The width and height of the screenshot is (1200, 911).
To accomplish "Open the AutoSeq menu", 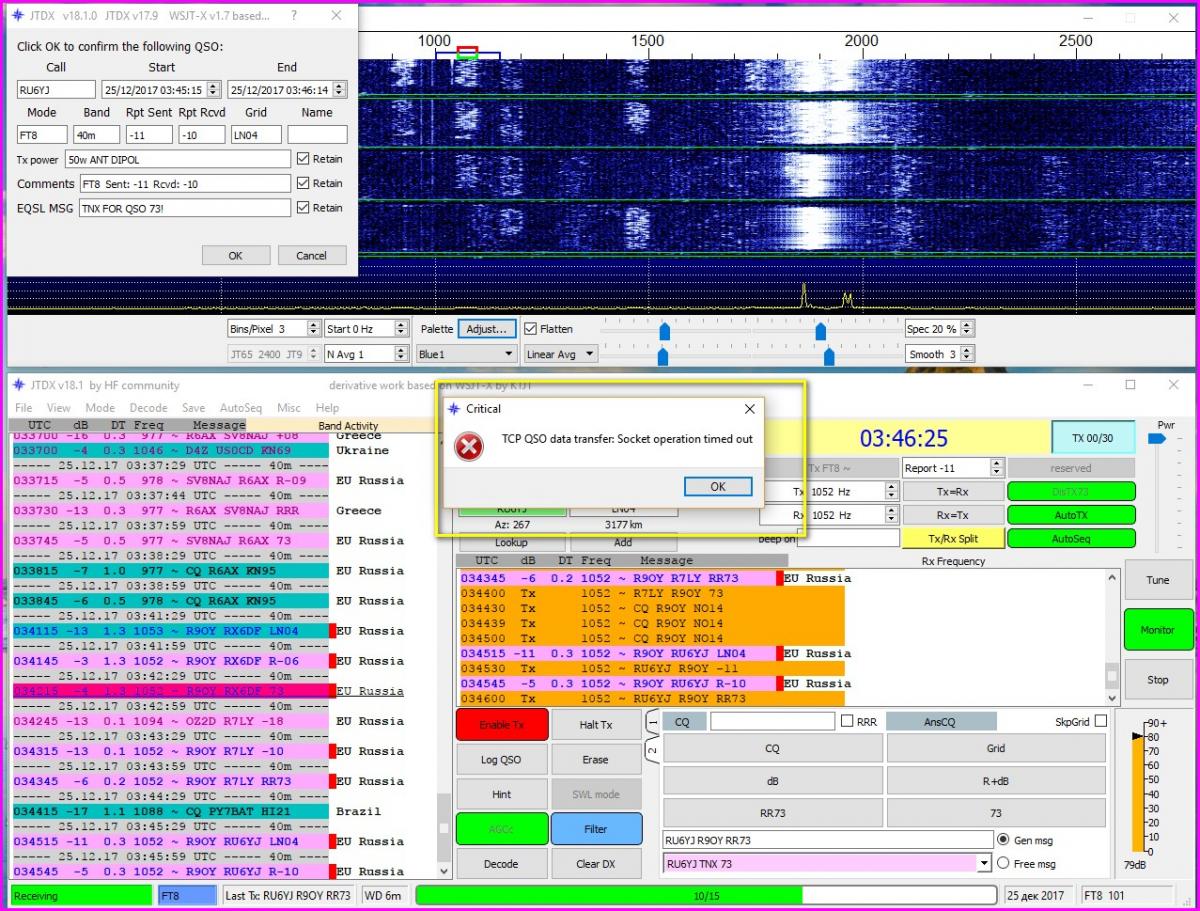I will click(x=240, y=408).
